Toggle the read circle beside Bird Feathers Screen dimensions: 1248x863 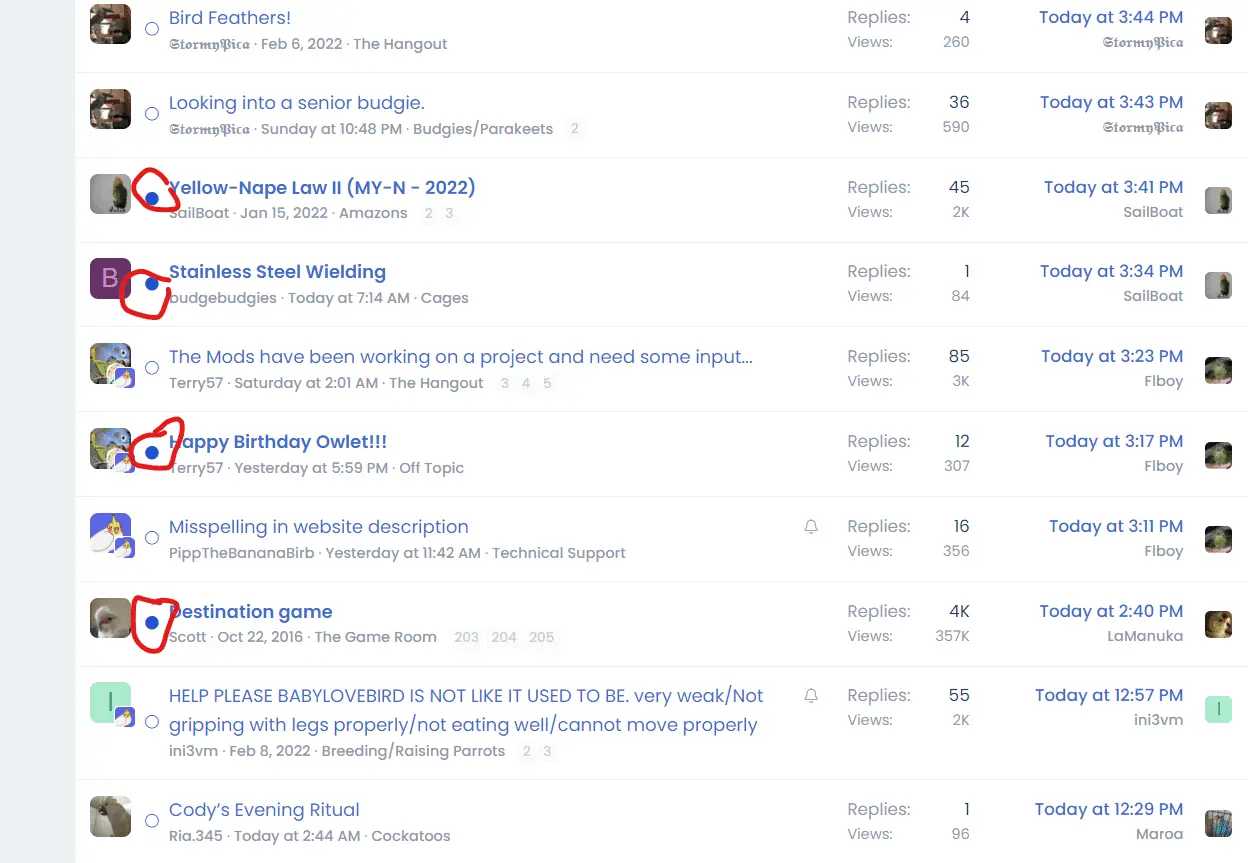pyautogui.click(x=152, y=29)
